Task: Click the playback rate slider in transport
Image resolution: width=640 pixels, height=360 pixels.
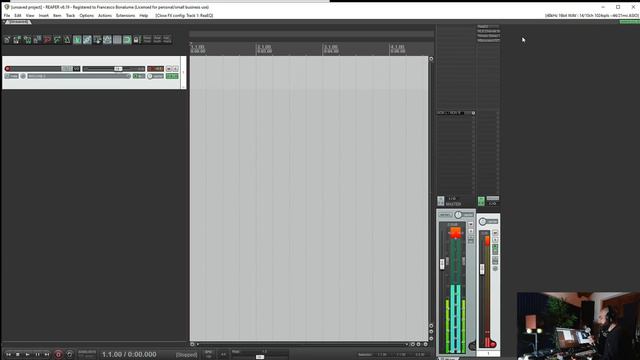Action: coord(260,357)
